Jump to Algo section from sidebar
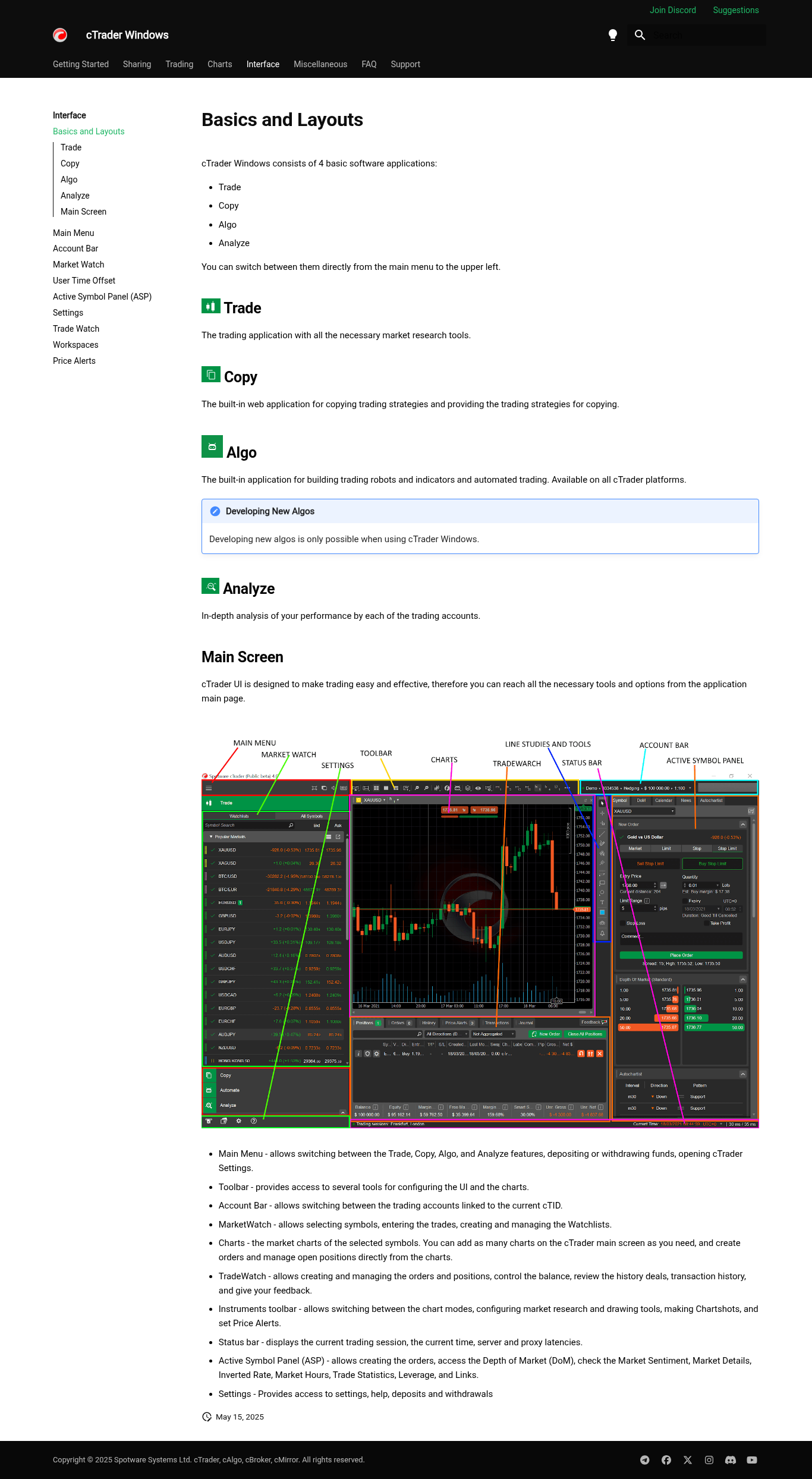Viewport: 812px width, 1479px height. 69,180
